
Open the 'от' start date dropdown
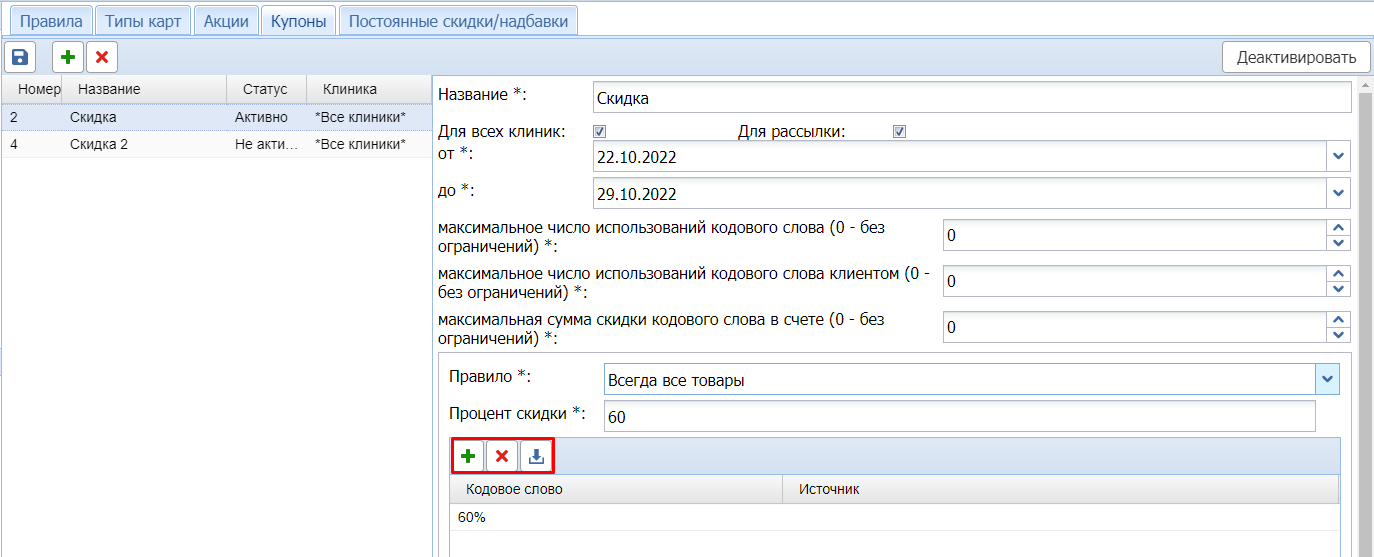pyautogui.click(x=1338, y=157)
